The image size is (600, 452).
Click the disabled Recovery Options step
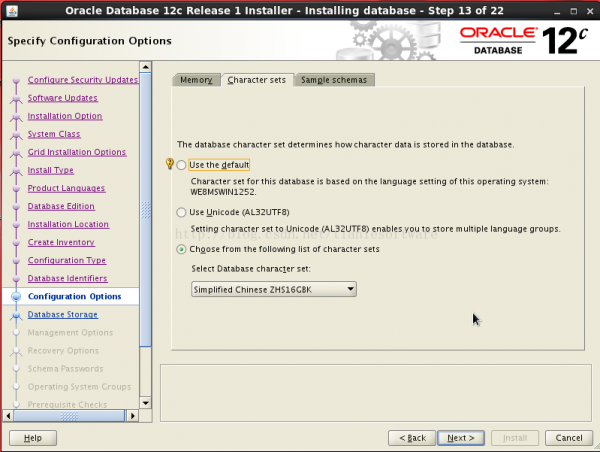63,351
